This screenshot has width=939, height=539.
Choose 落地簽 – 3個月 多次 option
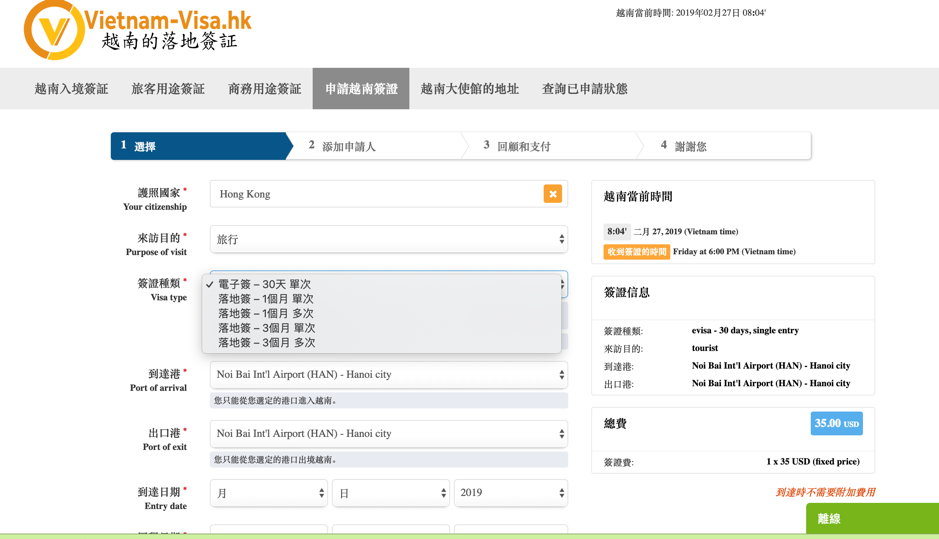click(x=266, y=342)
